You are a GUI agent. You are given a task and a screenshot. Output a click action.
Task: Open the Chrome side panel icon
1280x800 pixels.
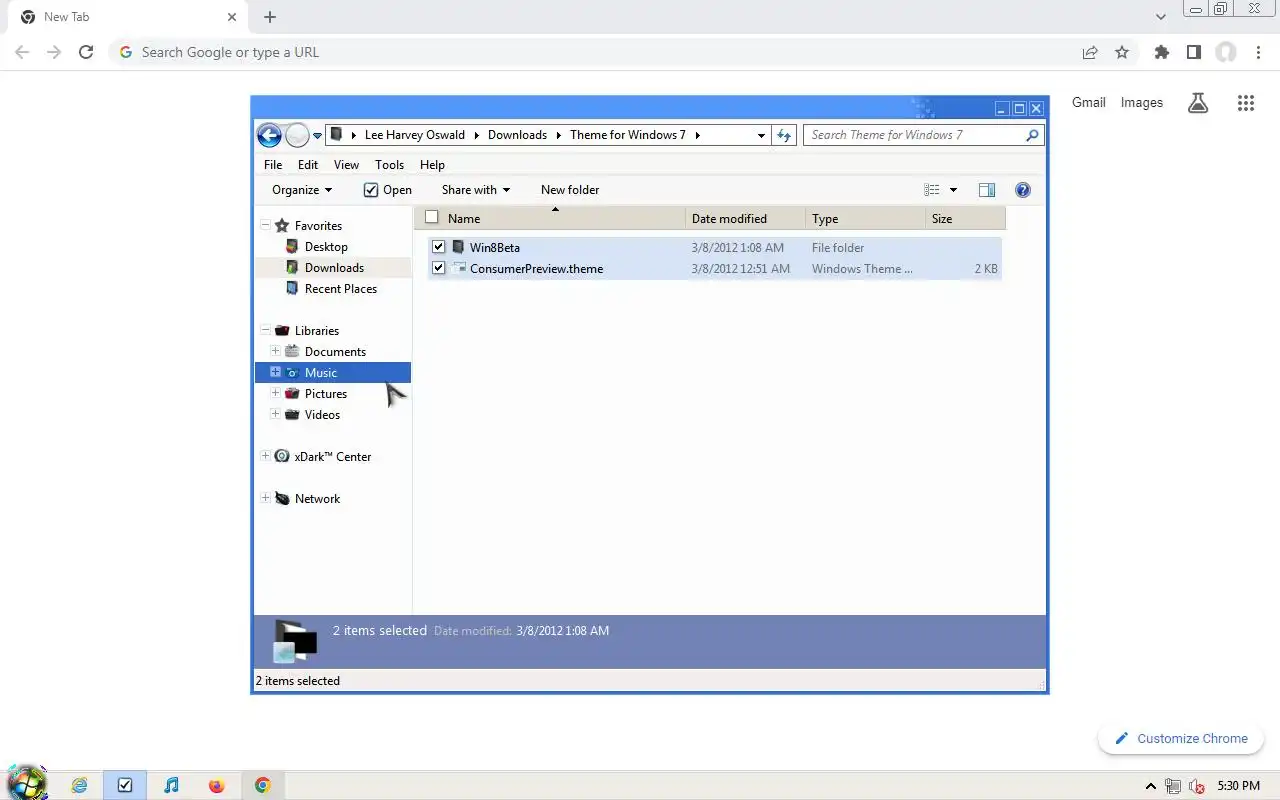(1193, 52)
